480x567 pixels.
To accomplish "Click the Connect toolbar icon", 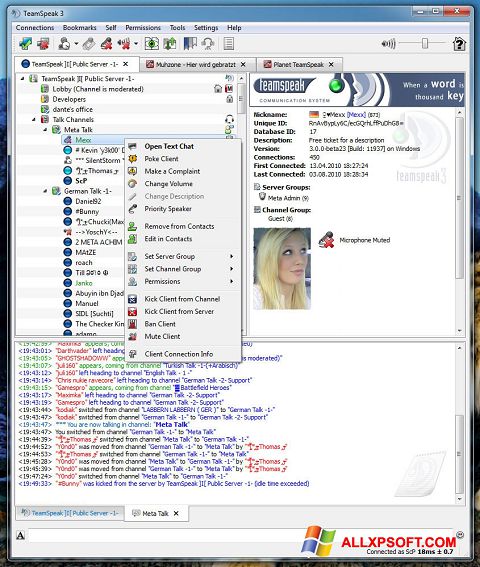I will (25, 44).
